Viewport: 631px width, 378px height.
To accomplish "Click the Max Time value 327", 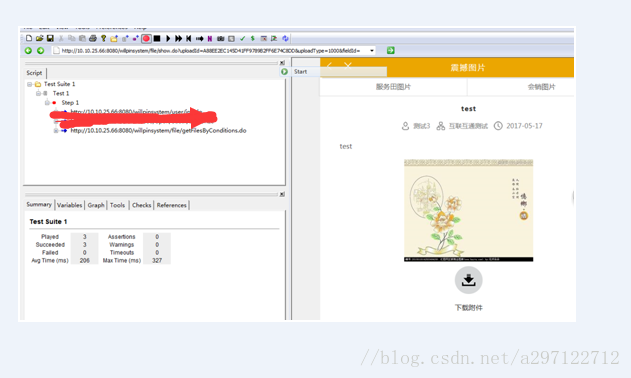I will (x=157, y=260).
